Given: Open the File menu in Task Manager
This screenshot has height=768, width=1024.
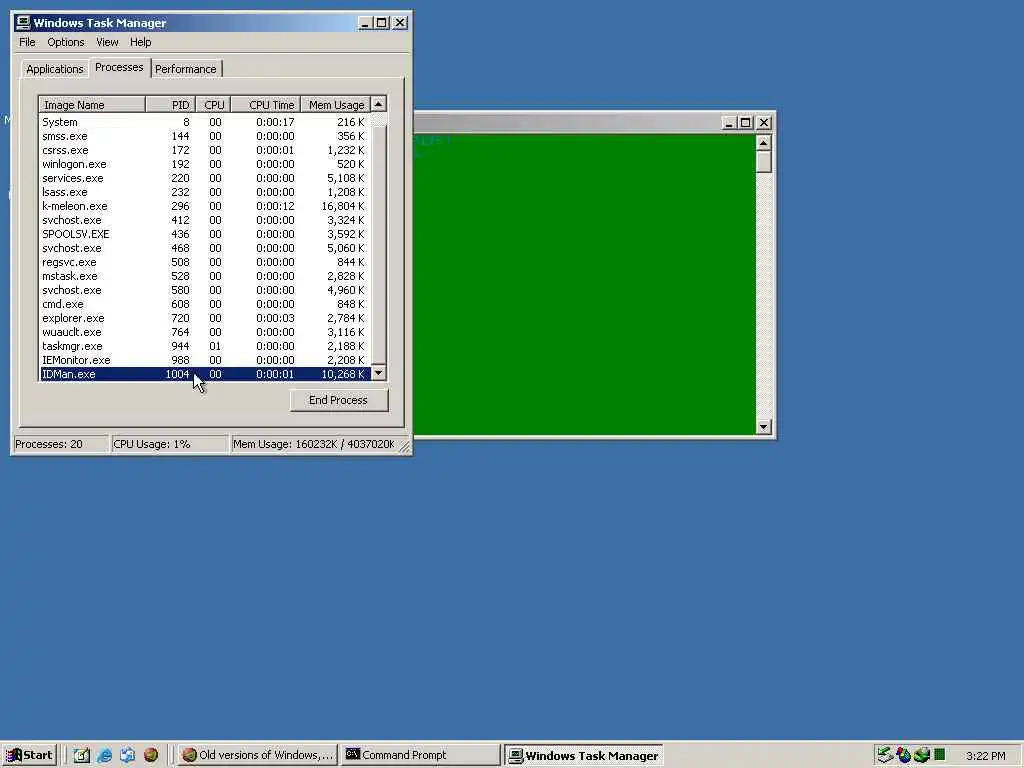Looking at the screenshot, I should pyautogui.click(x=27, y=42).
